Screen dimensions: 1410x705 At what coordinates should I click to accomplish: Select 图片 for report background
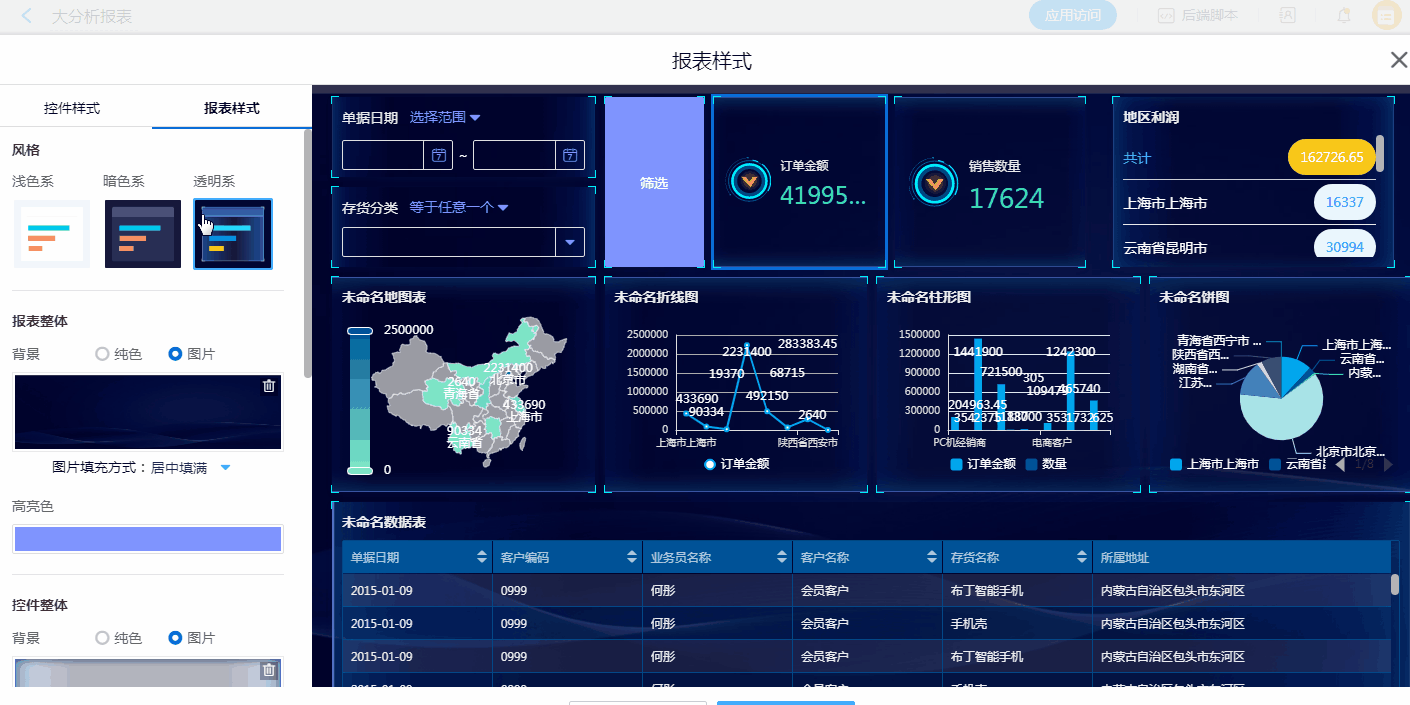tap(176, 354)
